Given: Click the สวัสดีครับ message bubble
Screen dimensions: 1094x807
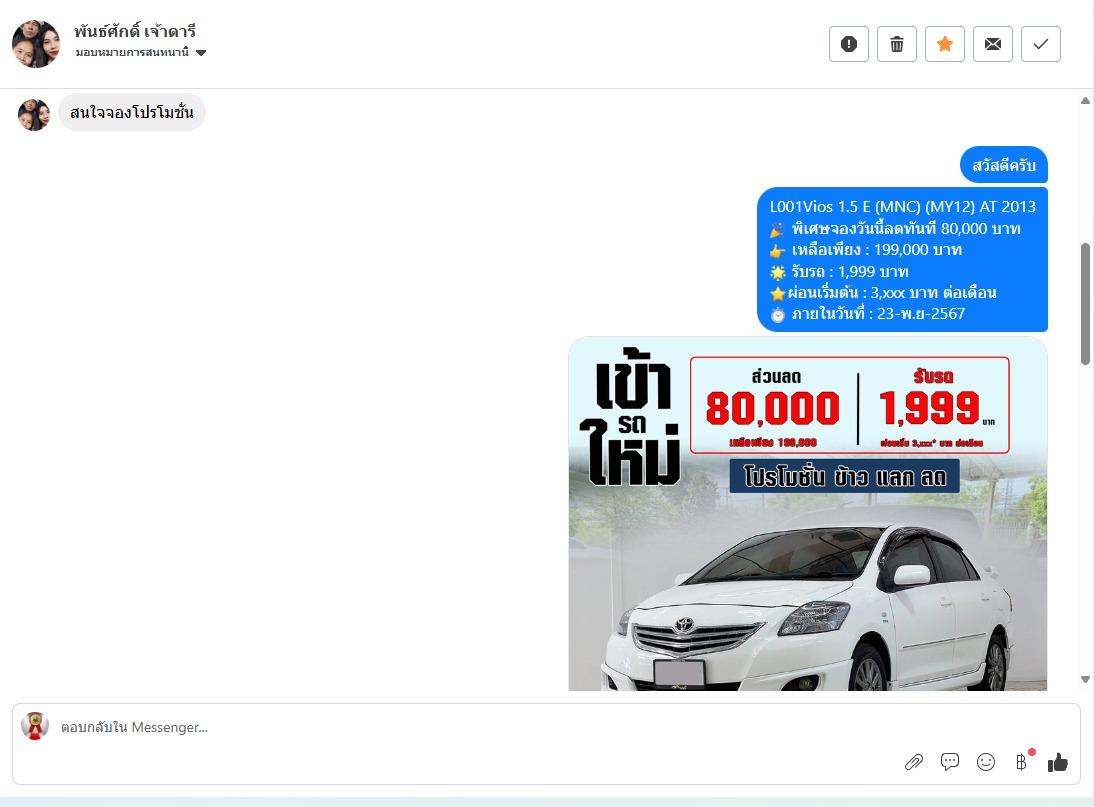Looking at the screenshot, I should point(1003,165).
